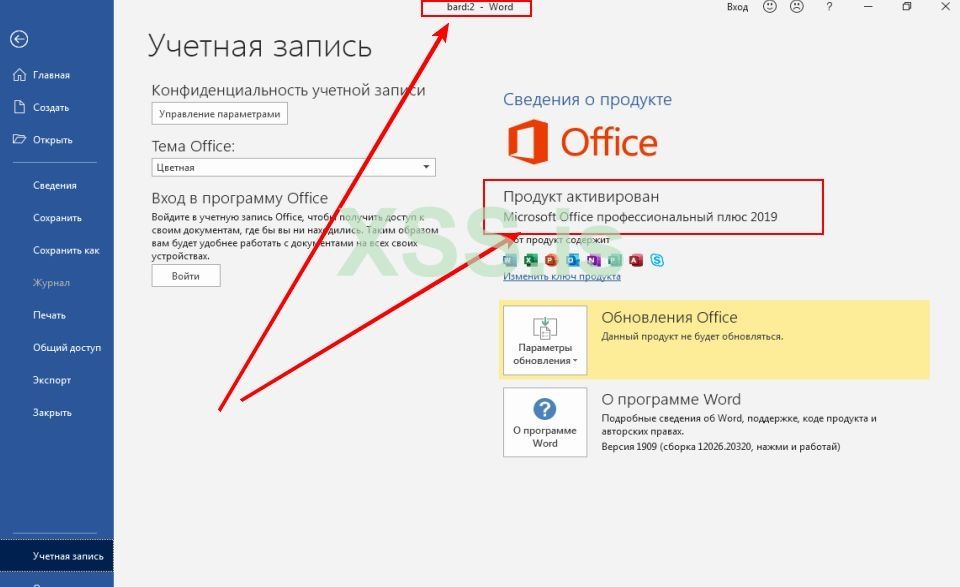This screenshot has width=960, height=587.
Task: Click the PowerPoint app icon in product list
Action: [552, 260]
